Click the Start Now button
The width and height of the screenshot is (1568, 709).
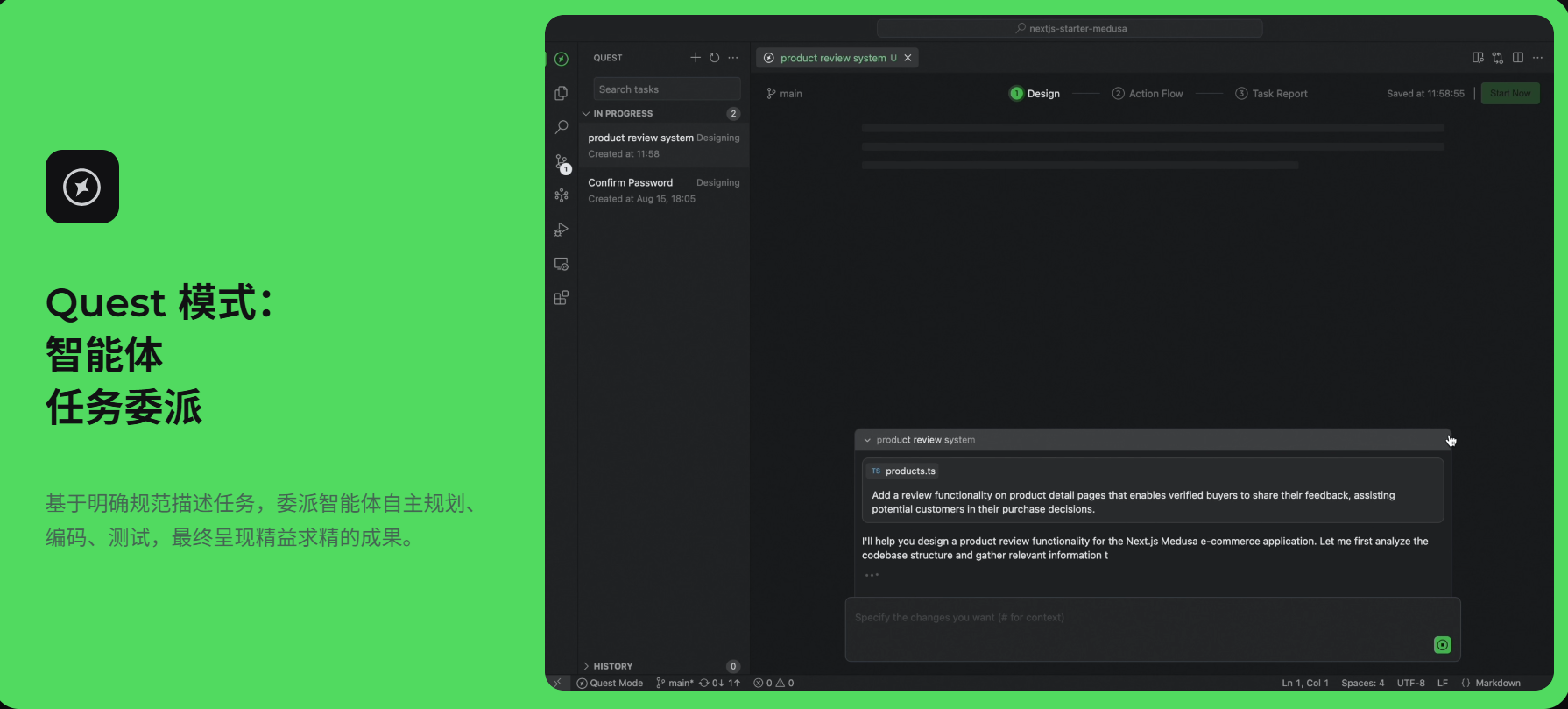click(1510, 94)
